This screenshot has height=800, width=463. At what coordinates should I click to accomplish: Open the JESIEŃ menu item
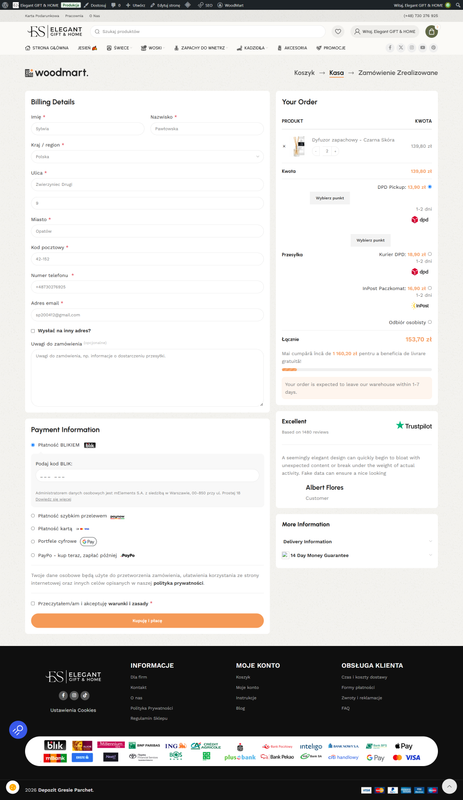click(x=87, y=47)
